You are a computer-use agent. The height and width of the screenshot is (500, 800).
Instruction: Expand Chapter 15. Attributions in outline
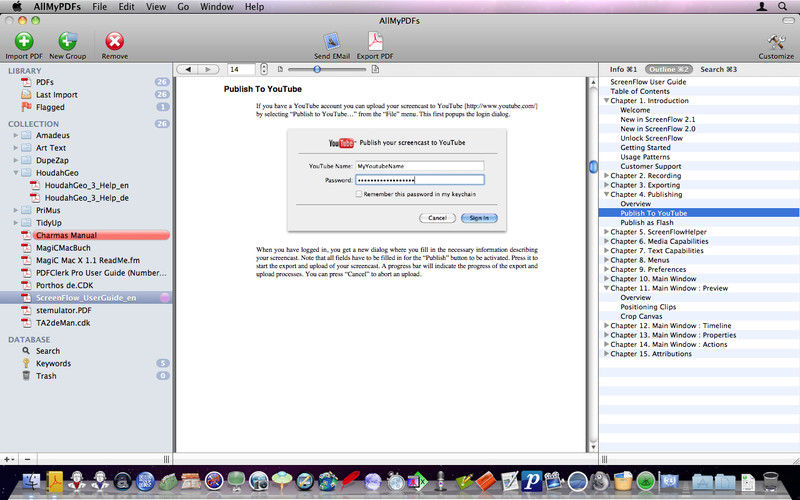[x=606, y=354]
